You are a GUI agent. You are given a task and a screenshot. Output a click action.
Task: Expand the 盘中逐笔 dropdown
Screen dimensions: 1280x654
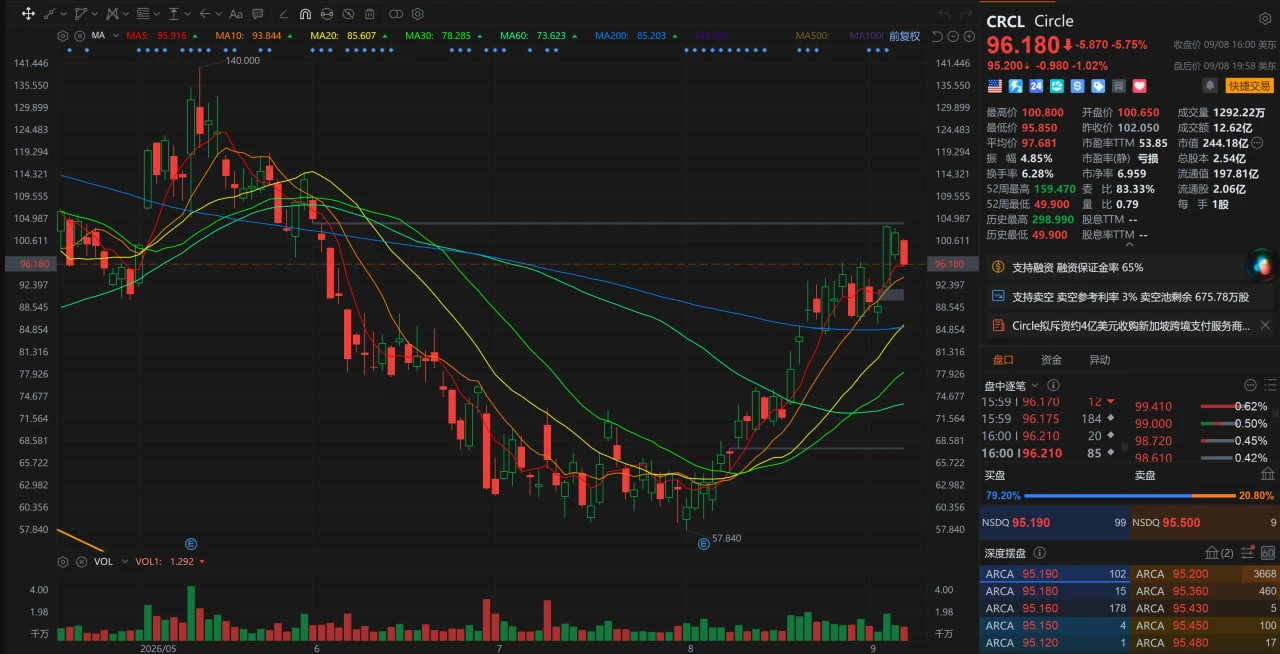pyautogui.click(x=1034, y=386)
